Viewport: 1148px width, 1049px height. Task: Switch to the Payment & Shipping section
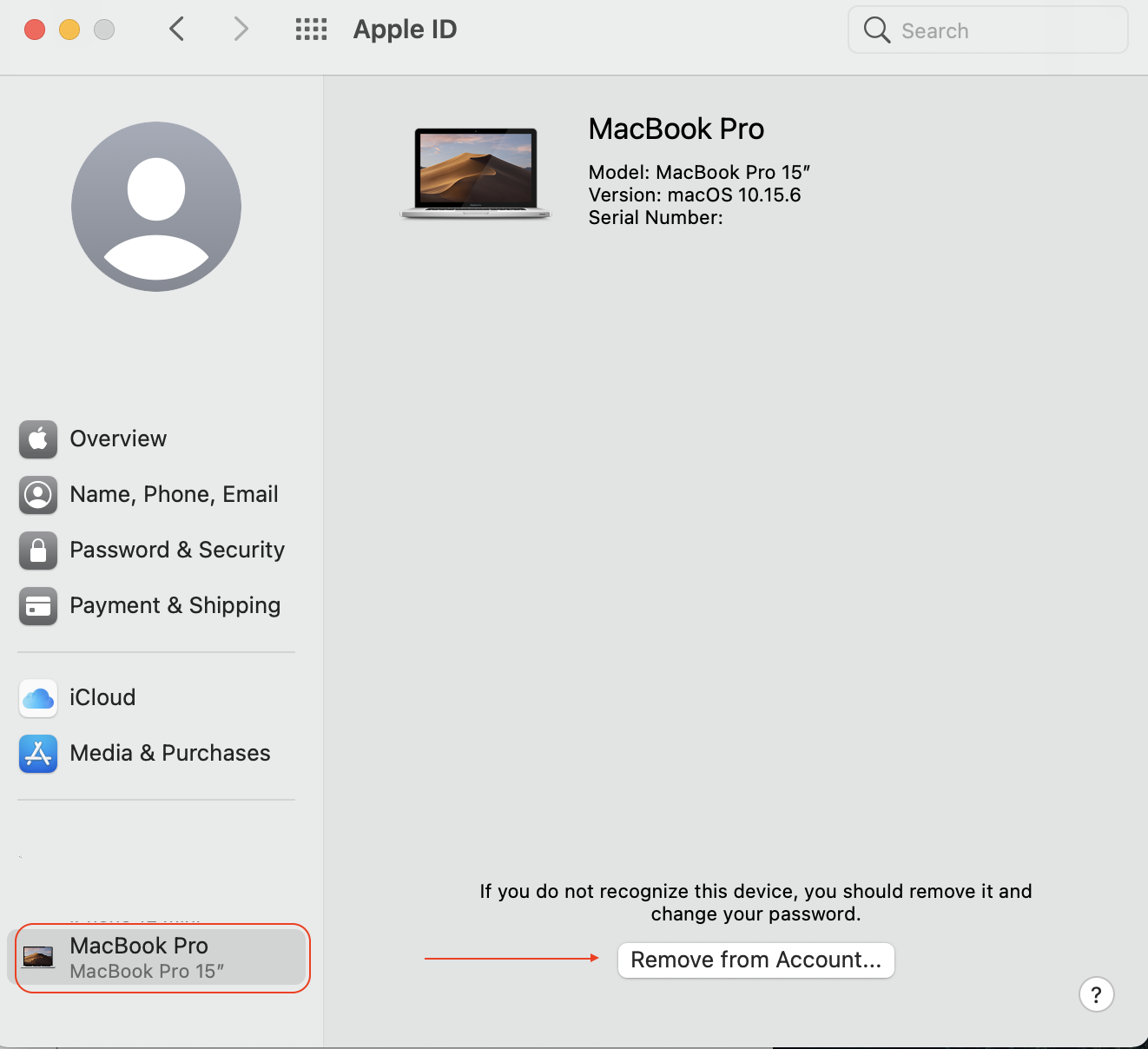175,605
